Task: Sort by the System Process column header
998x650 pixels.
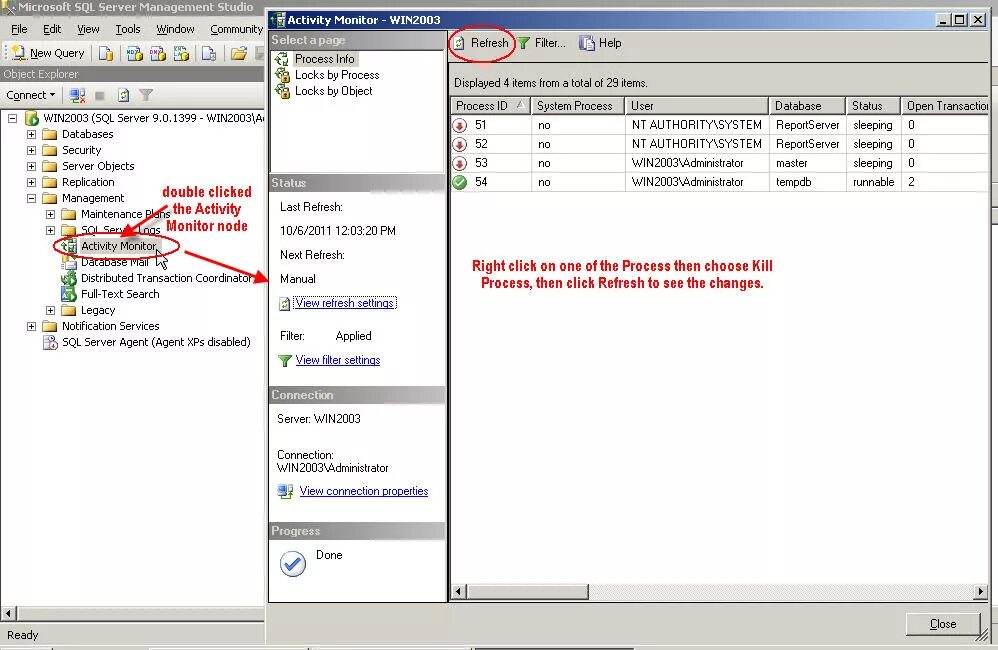Action: (577, 106)
